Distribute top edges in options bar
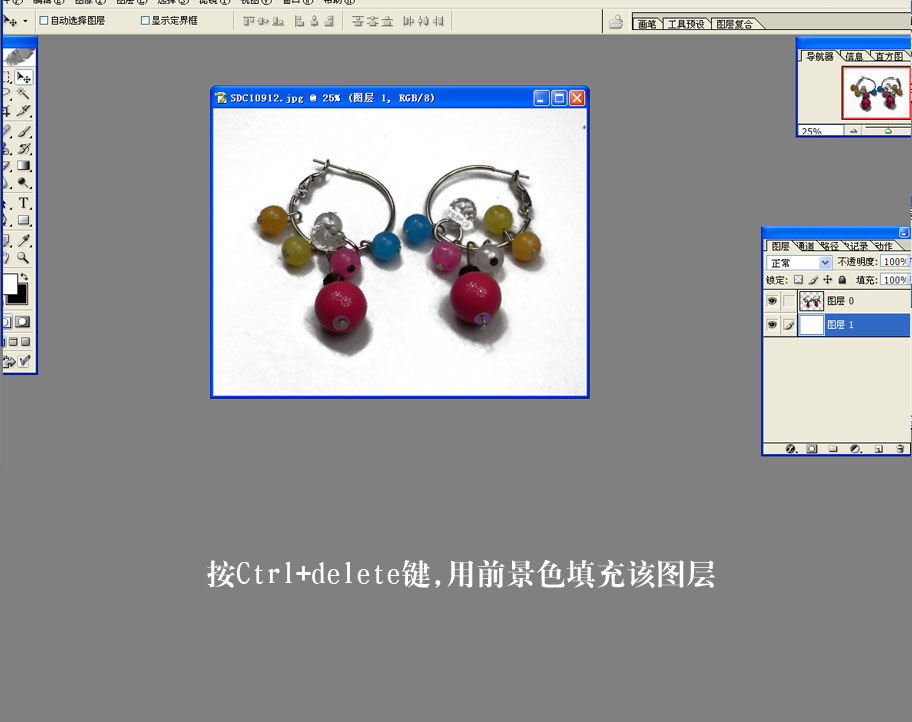The image size is (912, 722). [358, 22]
